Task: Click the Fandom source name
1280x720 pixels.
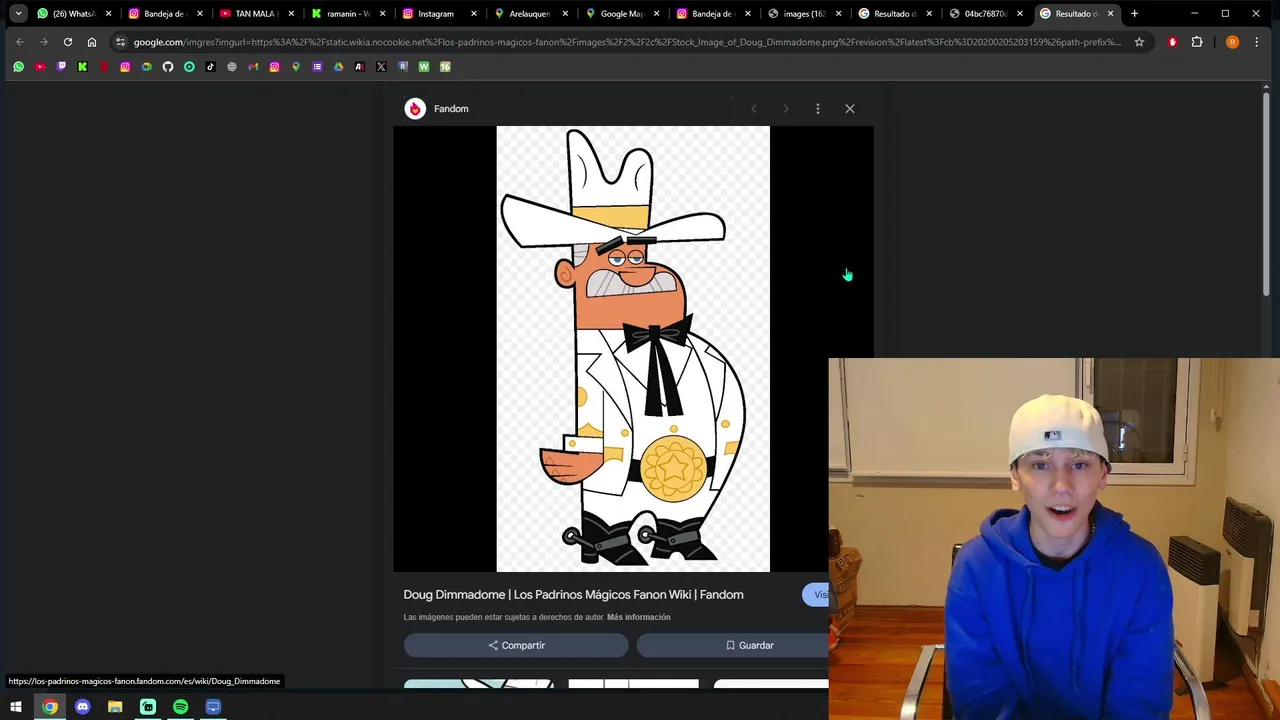Action: (x=451, y=108)
